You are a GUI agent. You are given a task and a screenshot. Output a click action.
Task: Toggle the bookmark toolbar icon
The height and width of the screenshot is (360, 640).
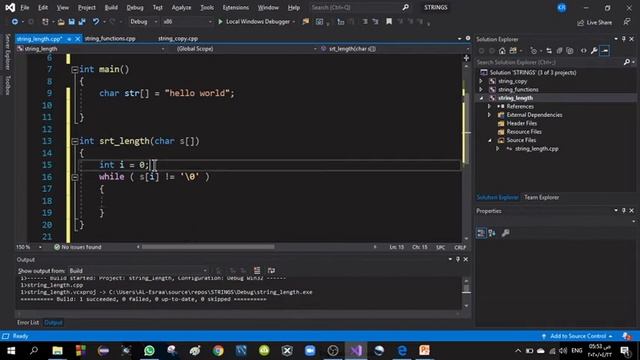(389, 22)
